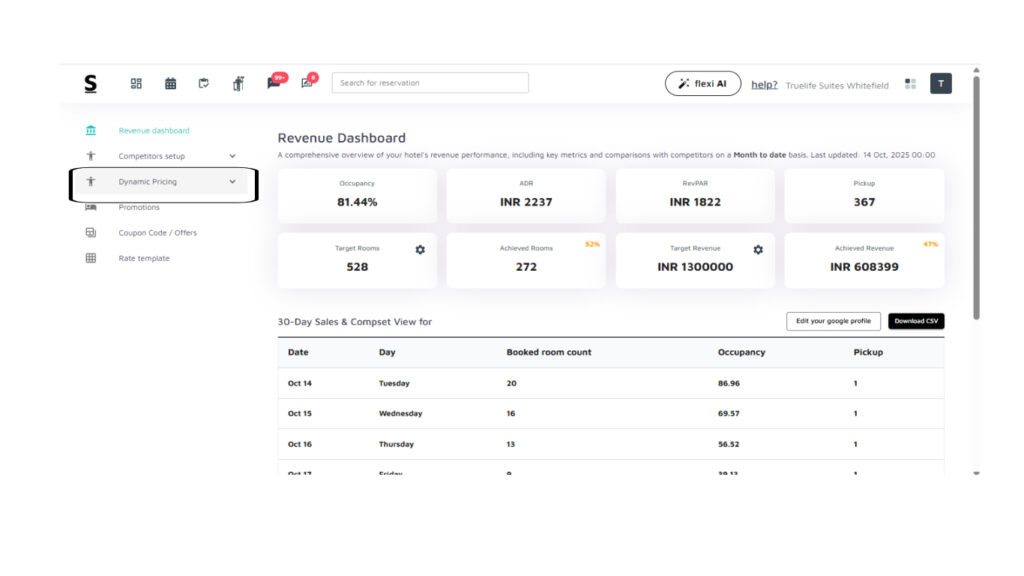The height and width of the screenshot is (576, 1024).
Task: Open Rate template in the sidebar
Action: [x=144, y=258]
